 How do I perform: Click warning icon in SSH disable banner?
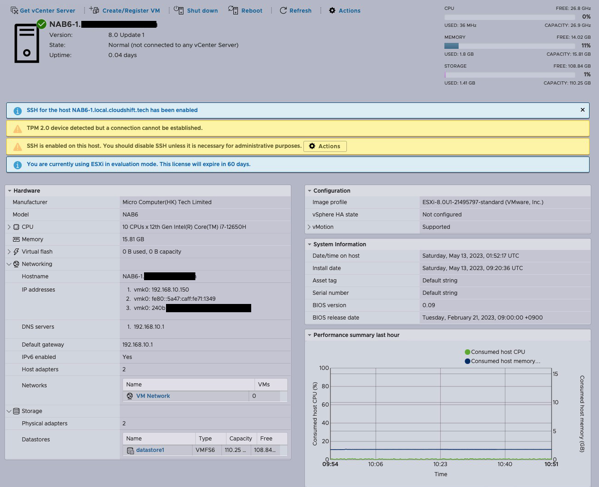[17, 147]
